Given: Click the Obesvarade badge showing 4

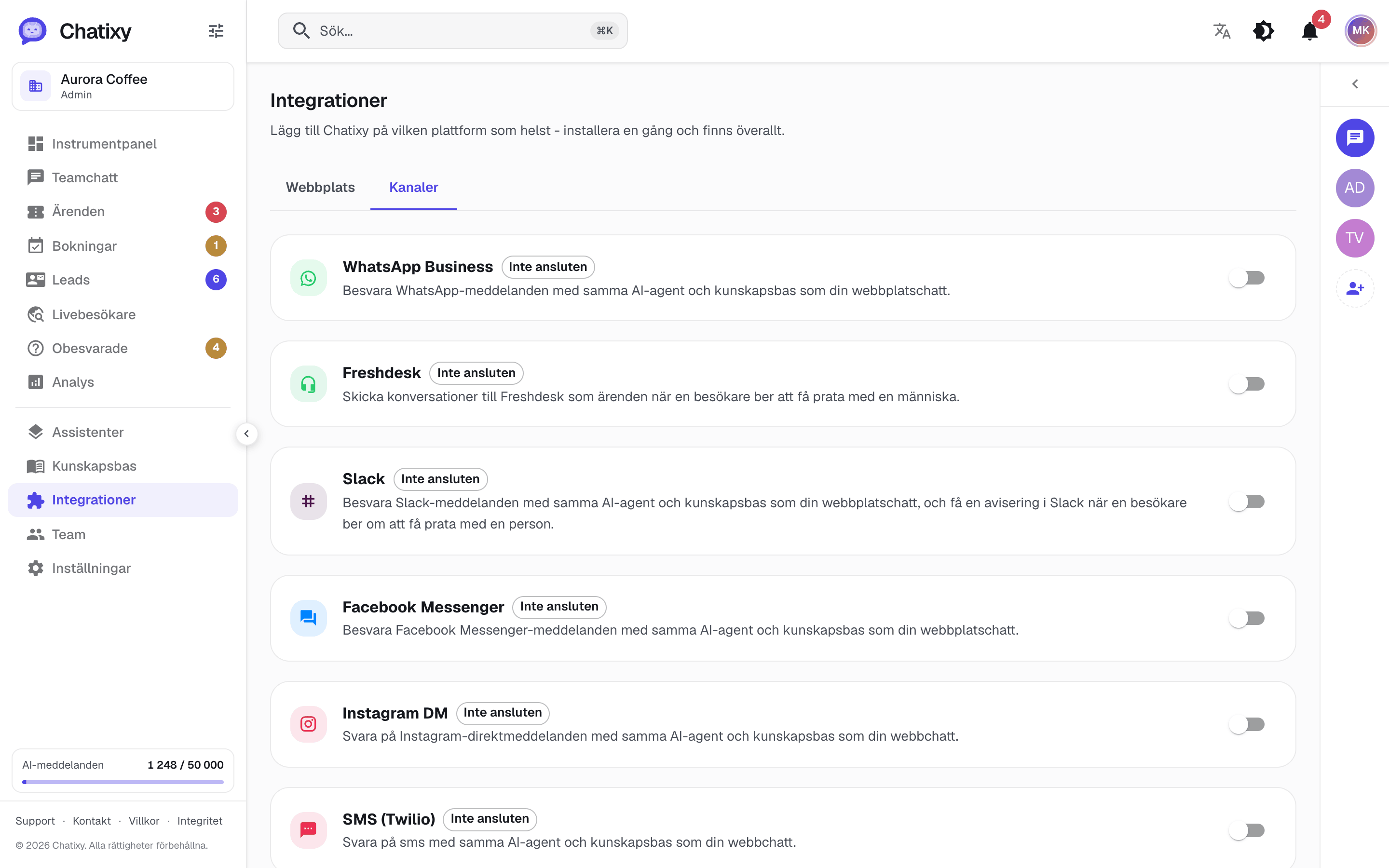Looking at the screenshot, I should (x=216, y=348).
